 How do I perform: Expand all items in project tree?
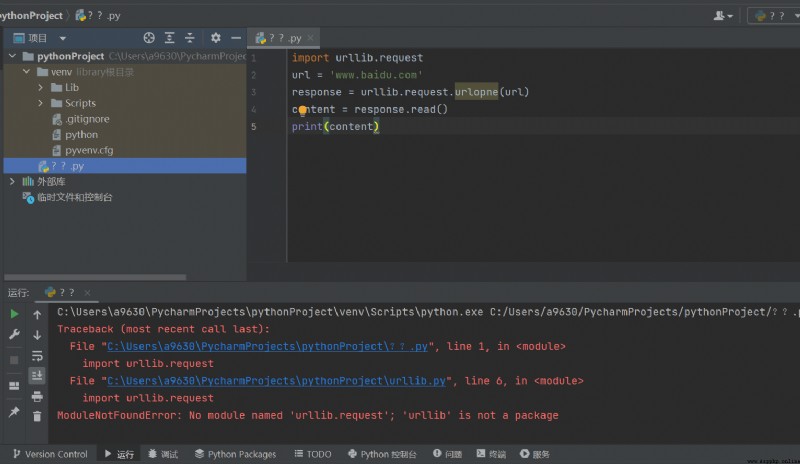pyautogui.click(x=169, y=38)
